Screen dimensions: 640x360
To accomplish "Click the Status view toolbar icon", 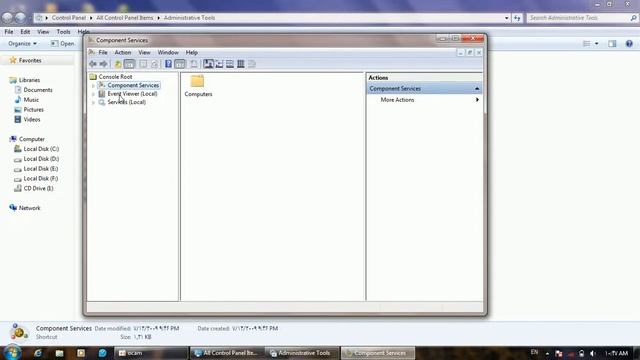I will pos(252,64).
